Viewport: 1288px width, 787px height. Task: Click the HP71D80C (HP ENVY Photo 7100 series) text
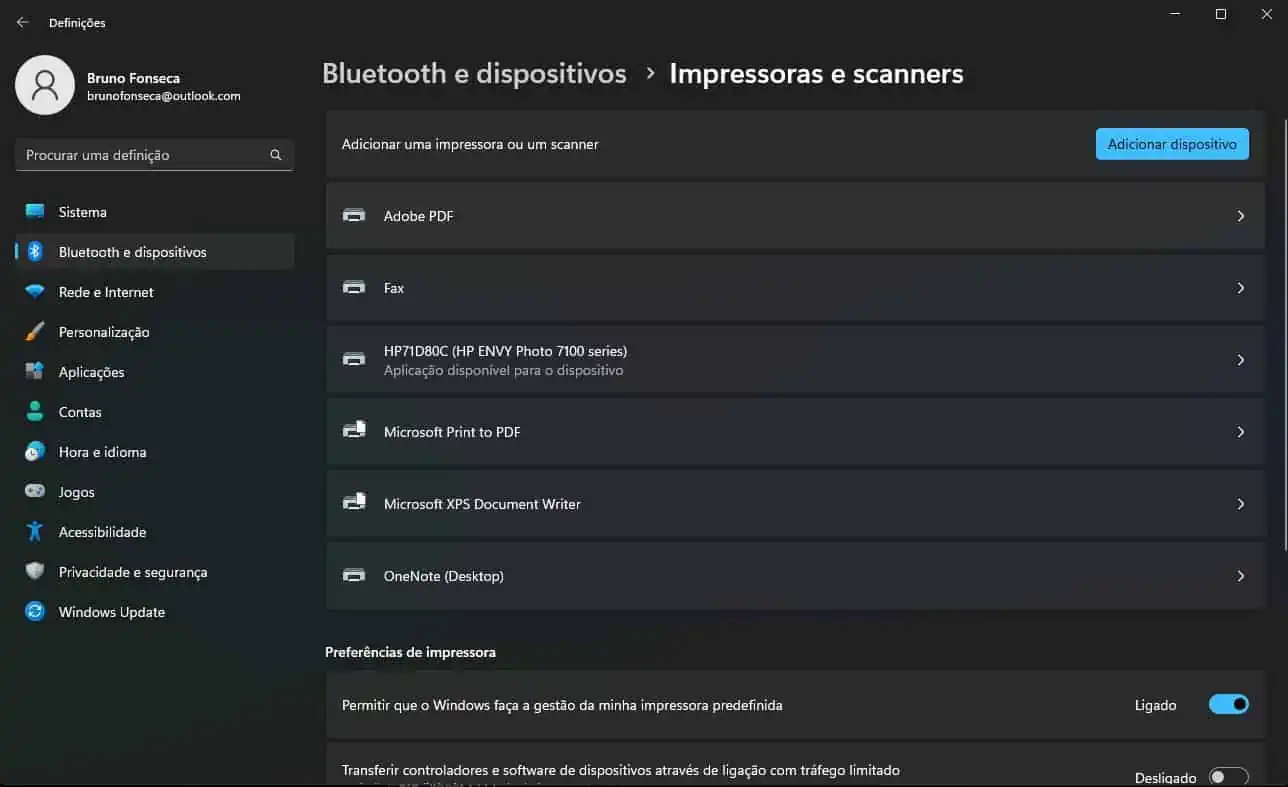(x=505, y=351)
